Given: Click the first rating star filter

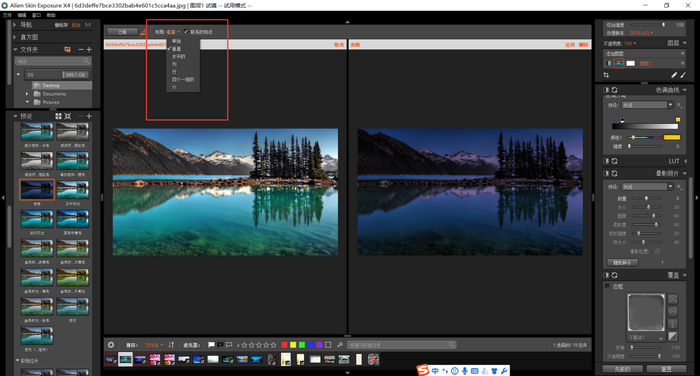Looking at the screenshot, I should 244,345.
